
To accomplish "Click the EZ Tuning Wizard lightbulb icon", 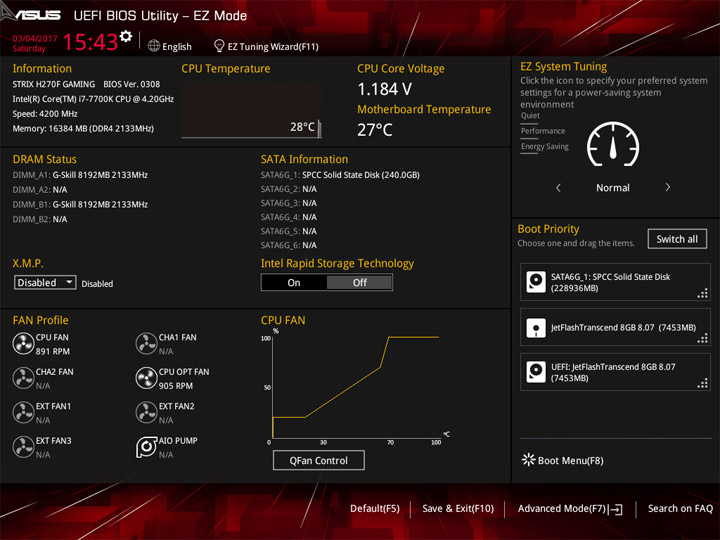I will pyautogui.click(x=219, y=46).
